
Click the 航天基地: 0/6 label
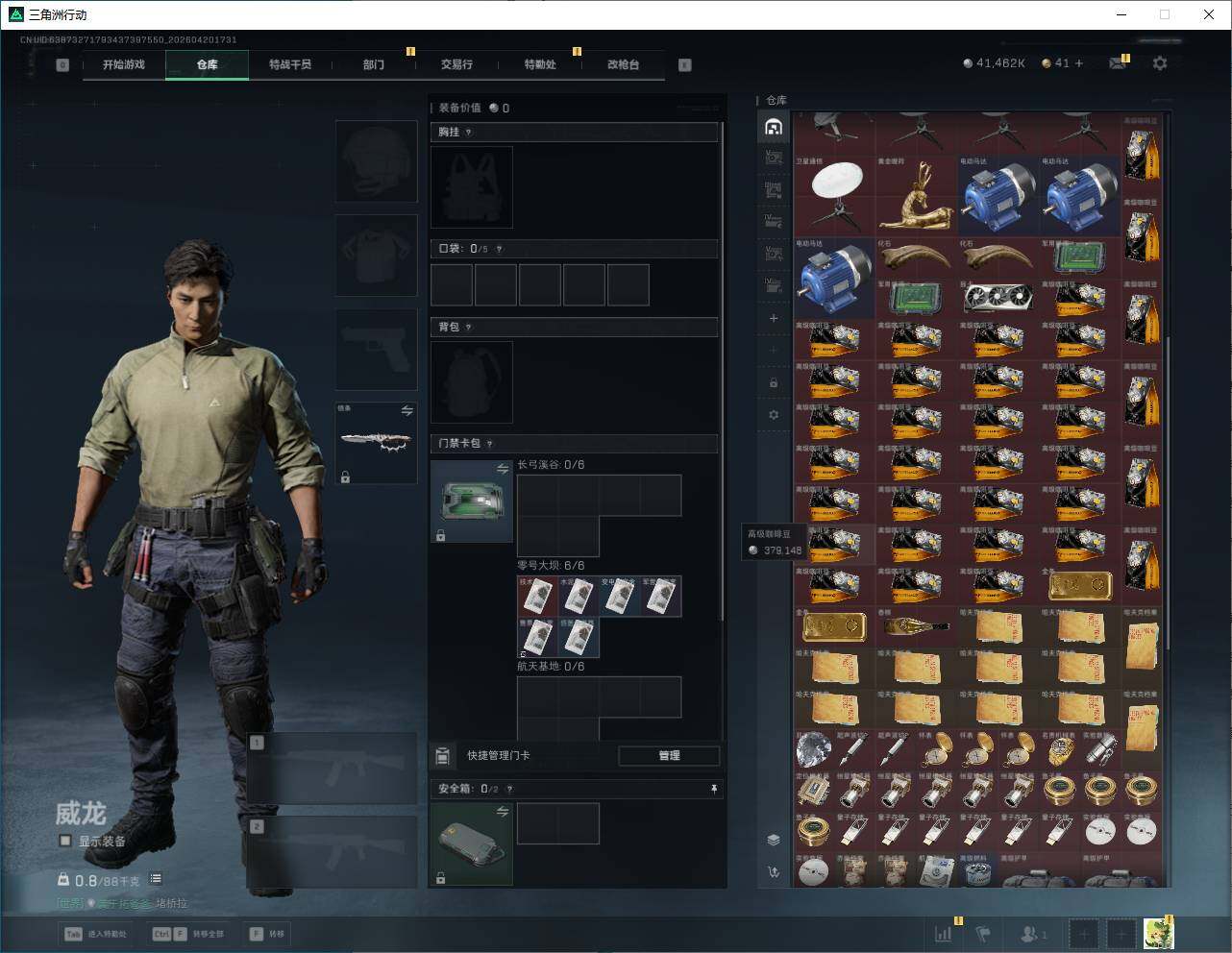pyautogui.click(x=551, y=667)
